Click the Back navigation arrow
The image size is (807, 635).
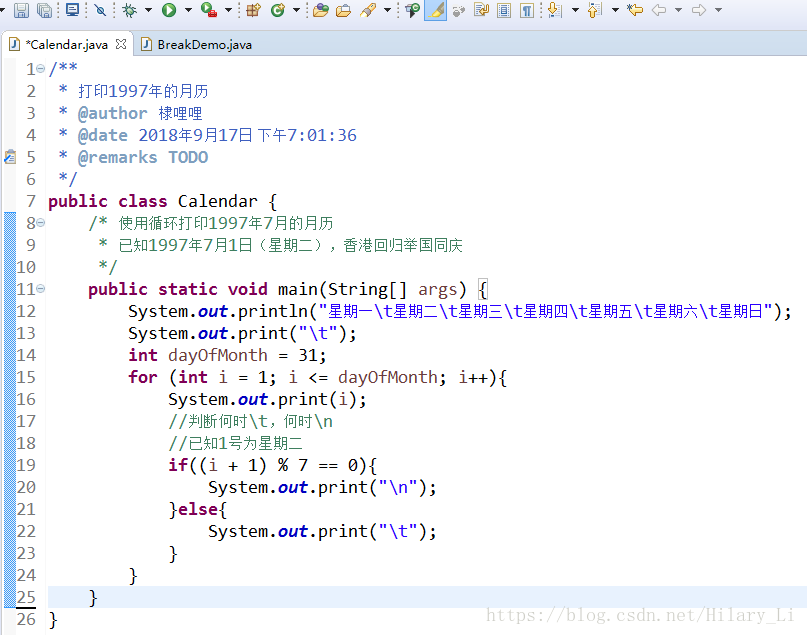click(x=659, y=10)
